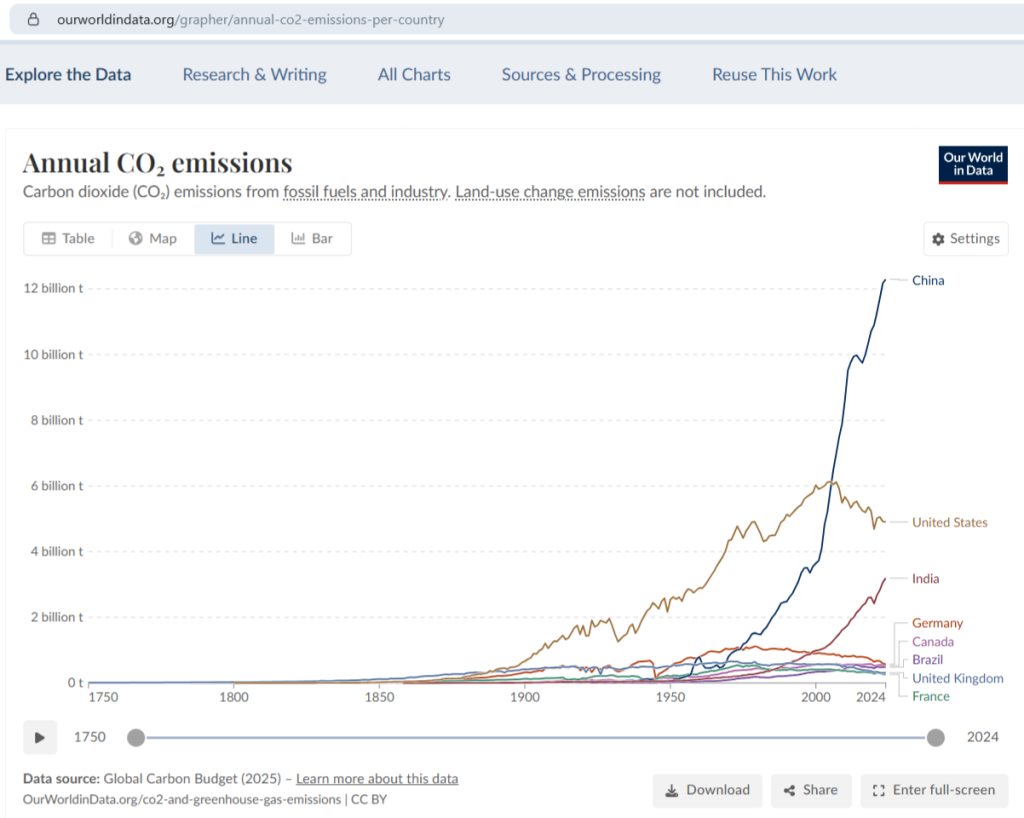Select the Line chart view

[x=234, y=238]
